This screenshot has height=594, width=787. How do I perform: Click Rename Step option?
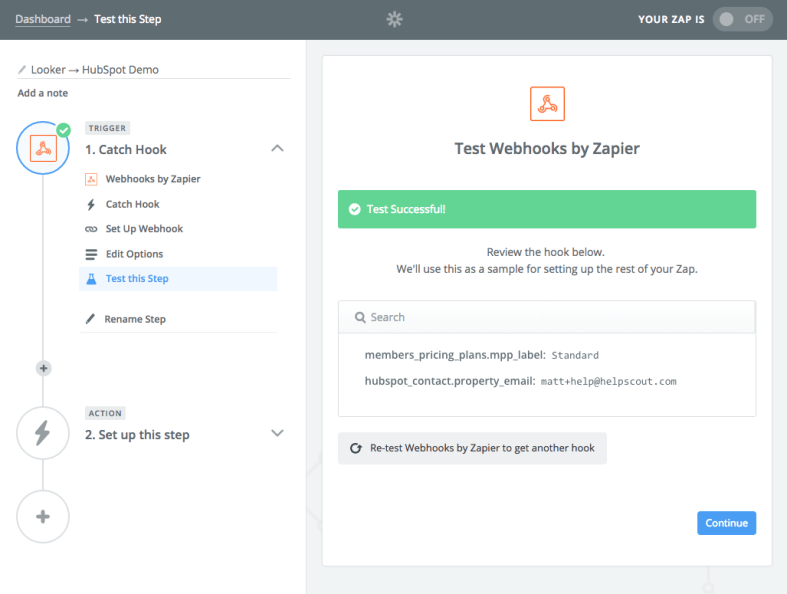135,319
